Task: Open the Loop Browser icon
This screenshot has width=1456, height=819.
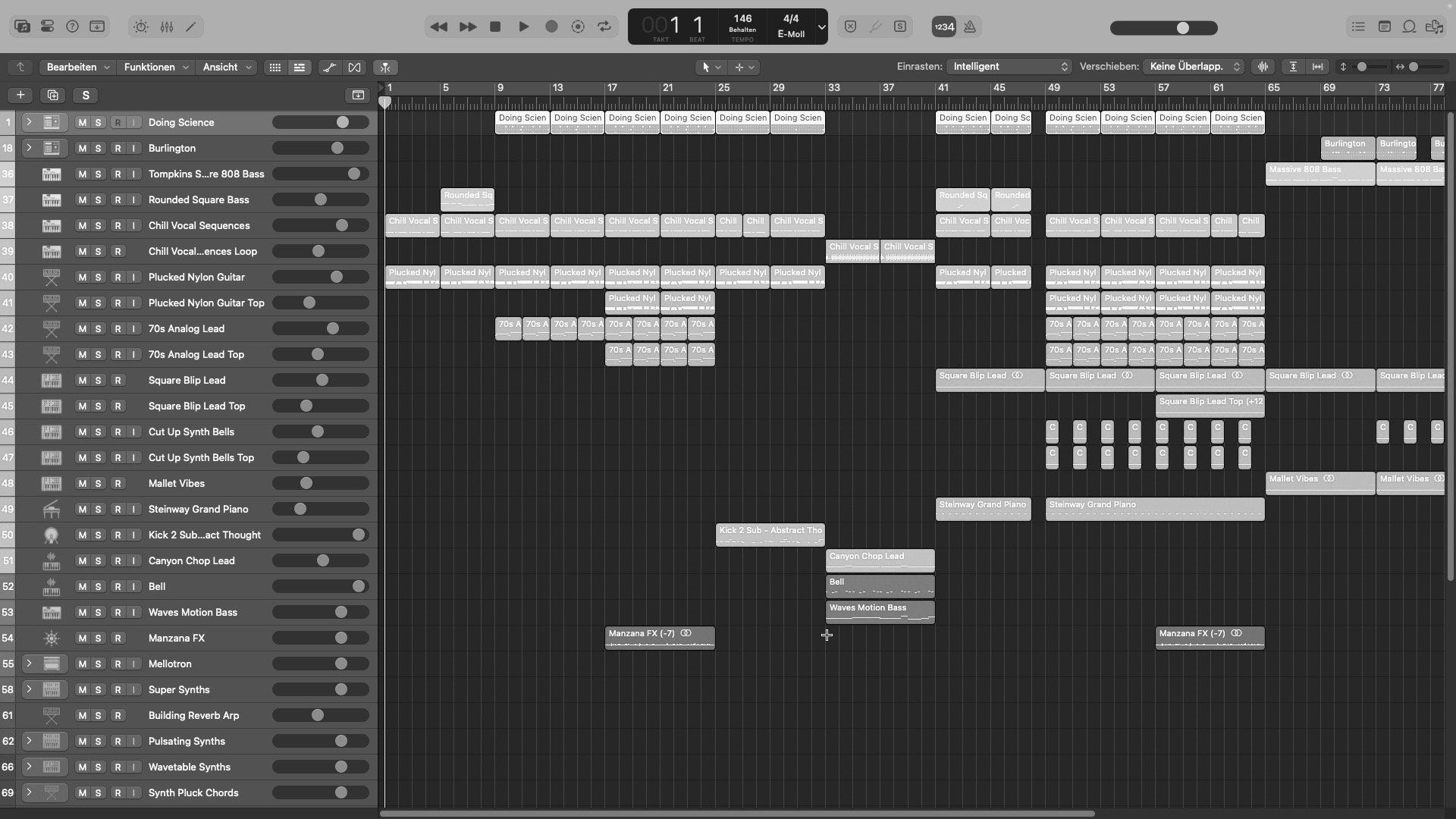Action: pyautogui.click(x=1409, y=27)
